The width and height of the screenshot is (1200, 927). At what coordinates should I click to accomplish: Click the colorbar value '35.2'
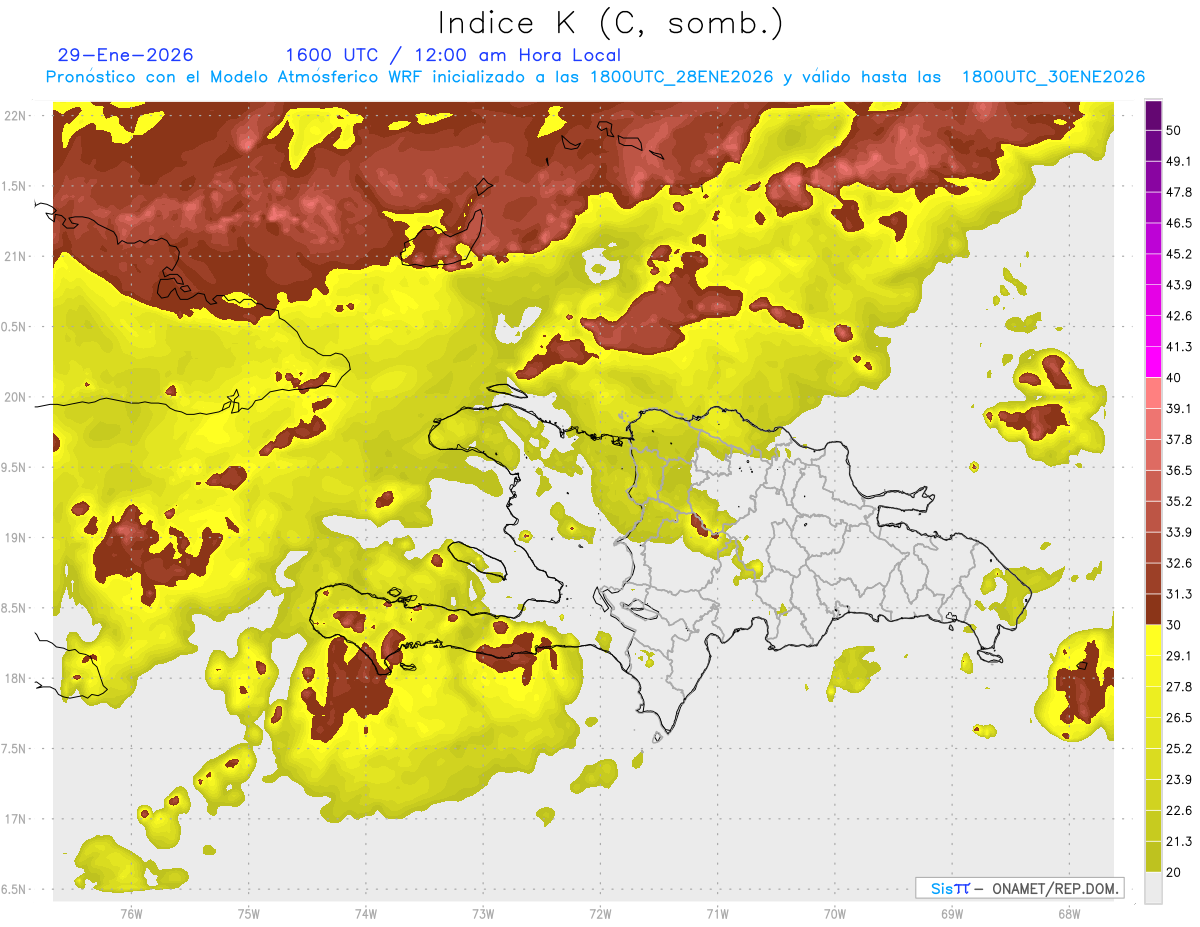1179,501
